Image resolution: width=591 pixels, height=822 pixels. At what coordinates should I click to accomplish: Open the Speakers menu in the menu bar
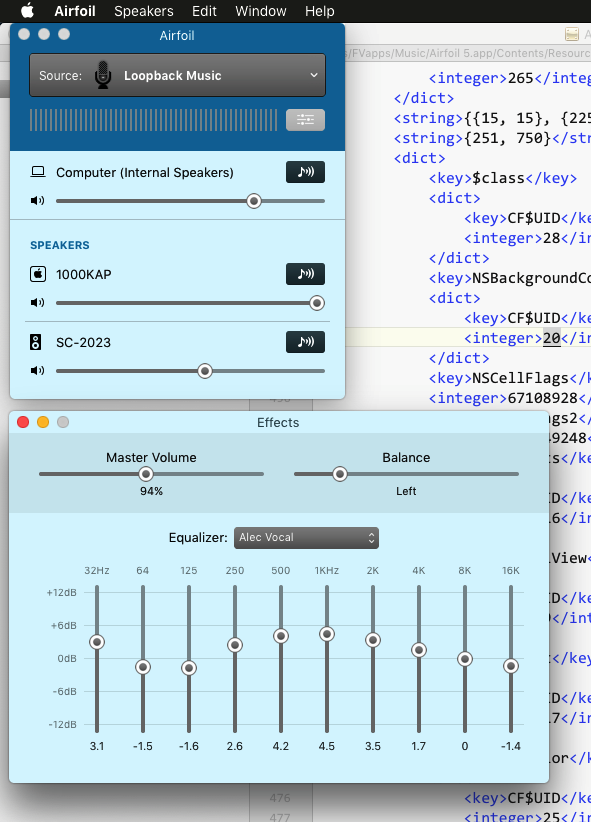point(143,11)
